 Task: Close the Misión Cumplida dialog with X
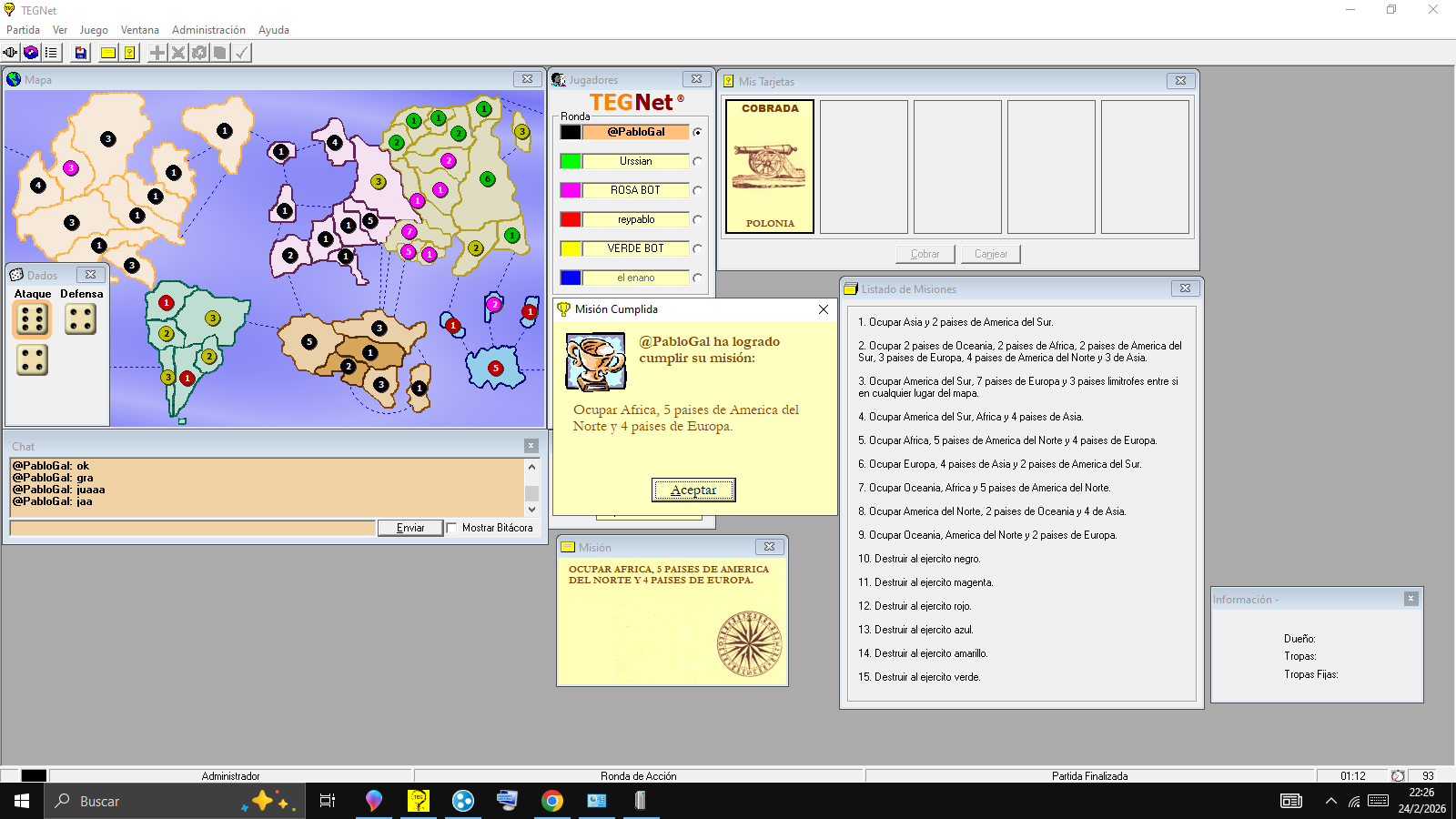(x=823, y=309)
